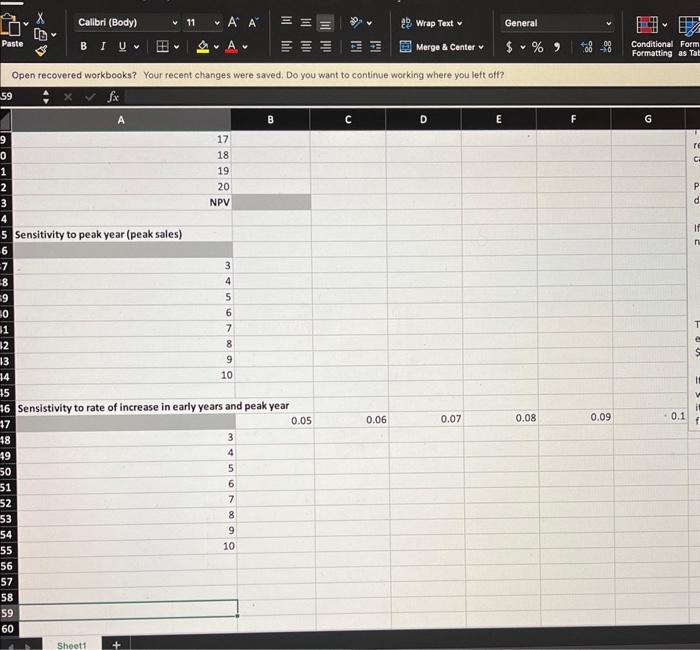This screenshot has height=650, width=700.
Task: Open the Merge & Center dropdown arrow
Action: (481, 47)
